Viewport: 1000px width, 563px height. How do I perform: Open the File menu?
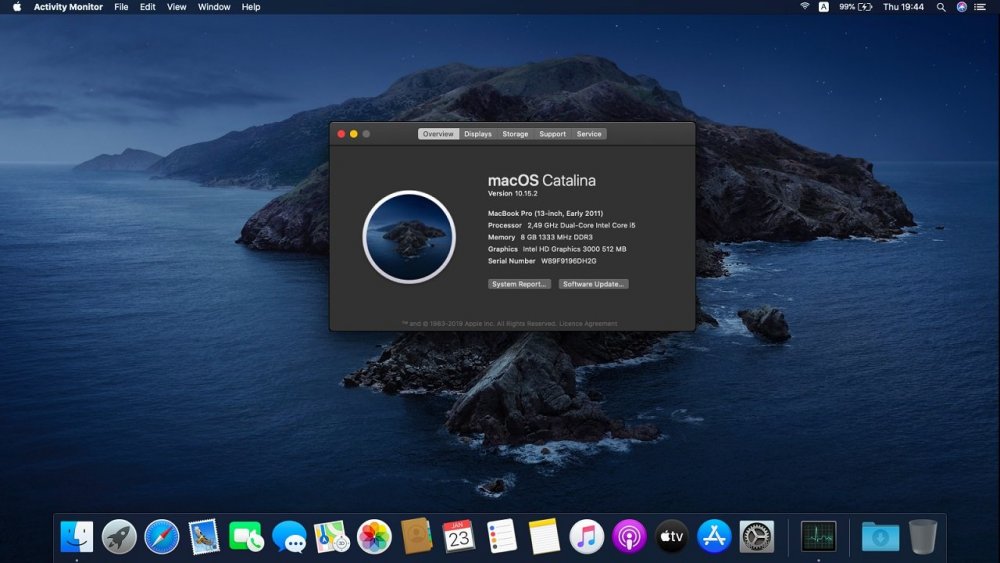pos(121,7)
